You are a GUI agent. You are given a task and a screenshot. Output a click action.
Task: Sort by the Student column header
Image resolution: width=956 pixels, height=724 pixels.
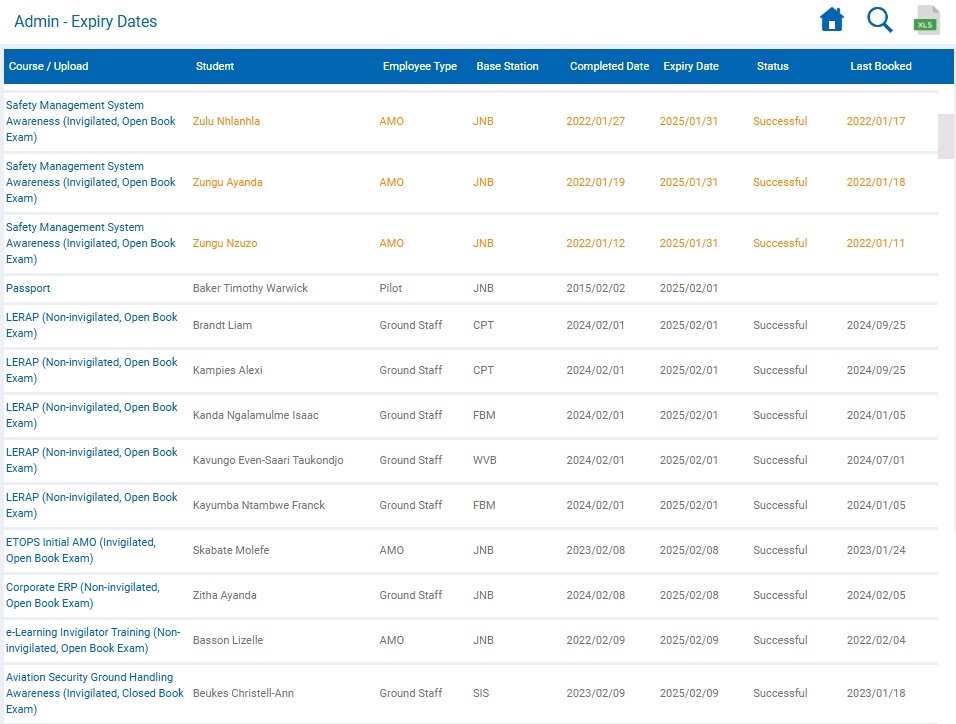[x=215, y=66]
